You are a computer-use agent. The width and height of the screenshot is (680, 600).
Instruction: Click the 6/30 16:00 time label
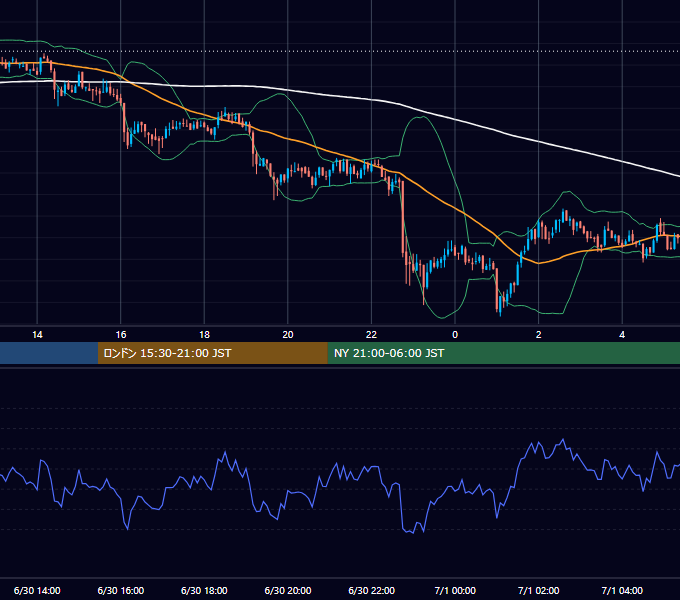pyautogui.click(x=121, y=590)
